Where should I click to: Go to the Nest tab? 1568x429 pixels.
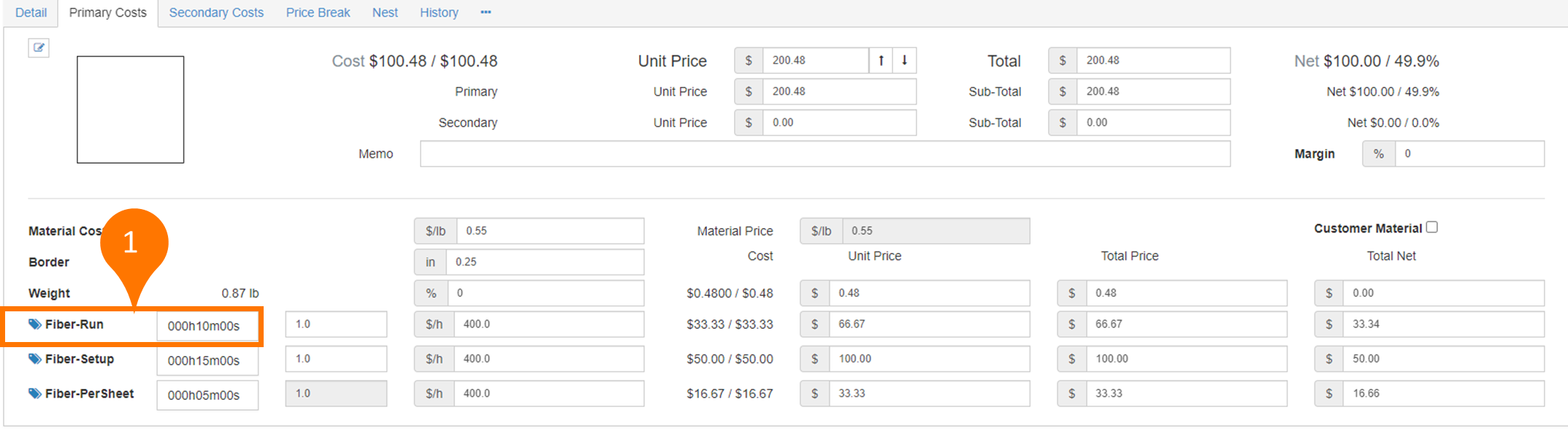click(385, 12)
